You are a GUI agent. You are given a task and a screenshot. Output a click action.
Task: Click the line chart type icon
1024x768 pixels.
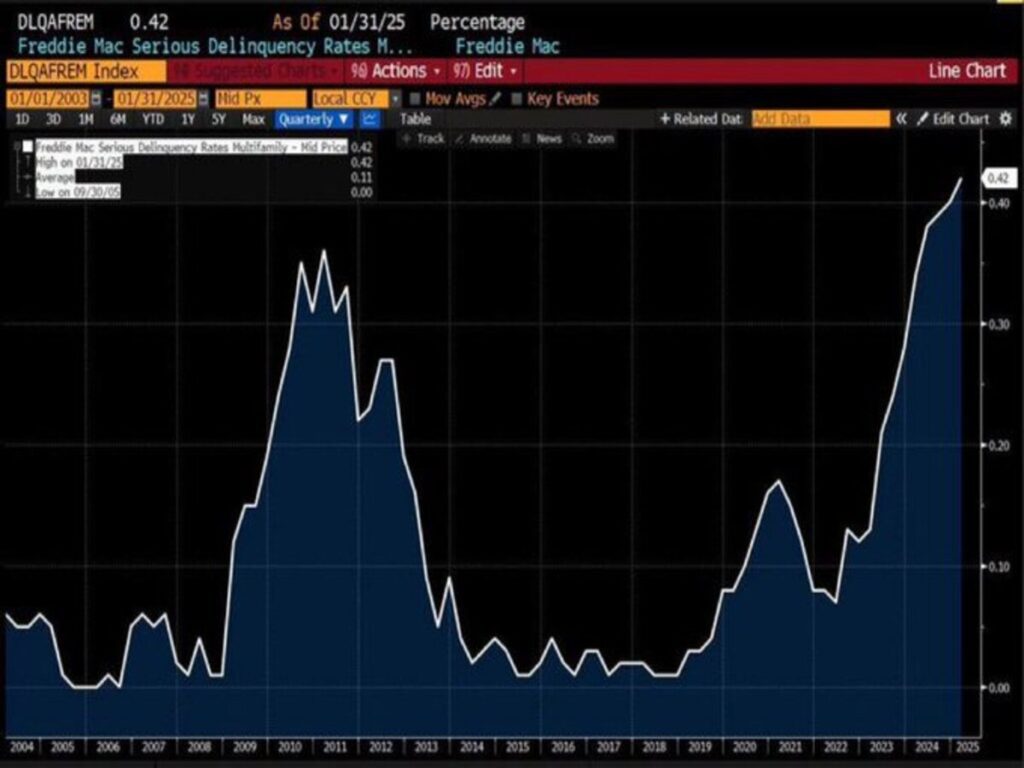click(x=370, y=119)
